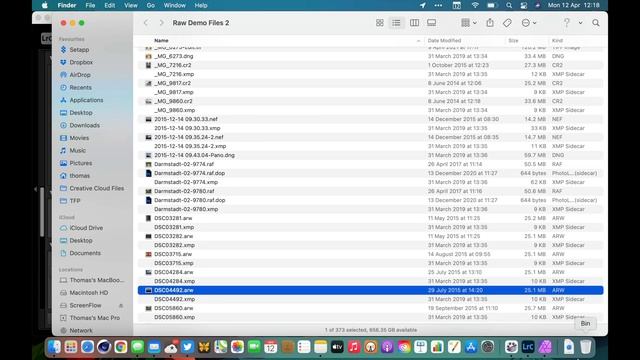Open the Trash in the Dock
The image size is (640, 360).
(585, 347)
